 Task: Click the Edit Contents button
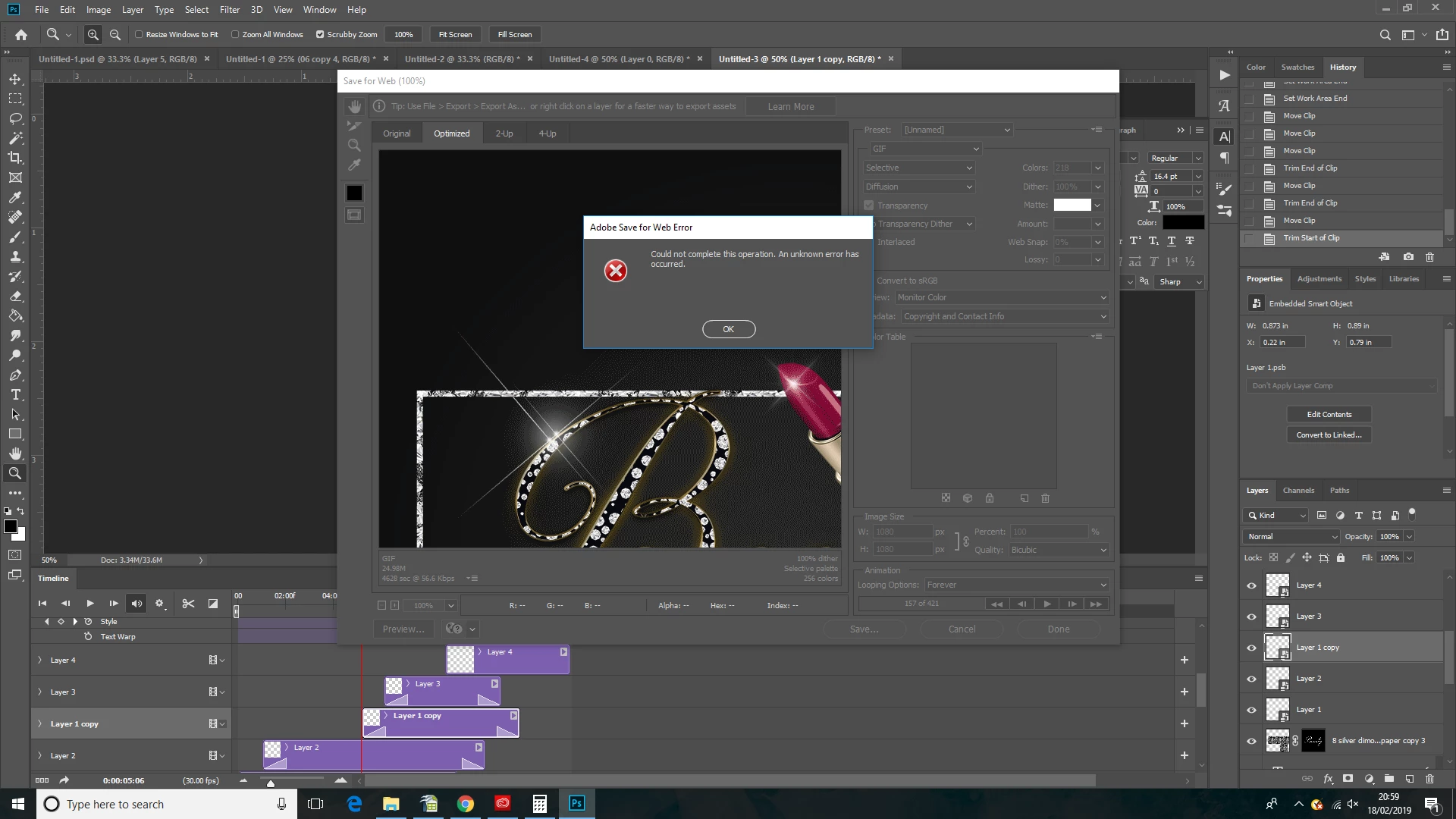[1329, 415]
